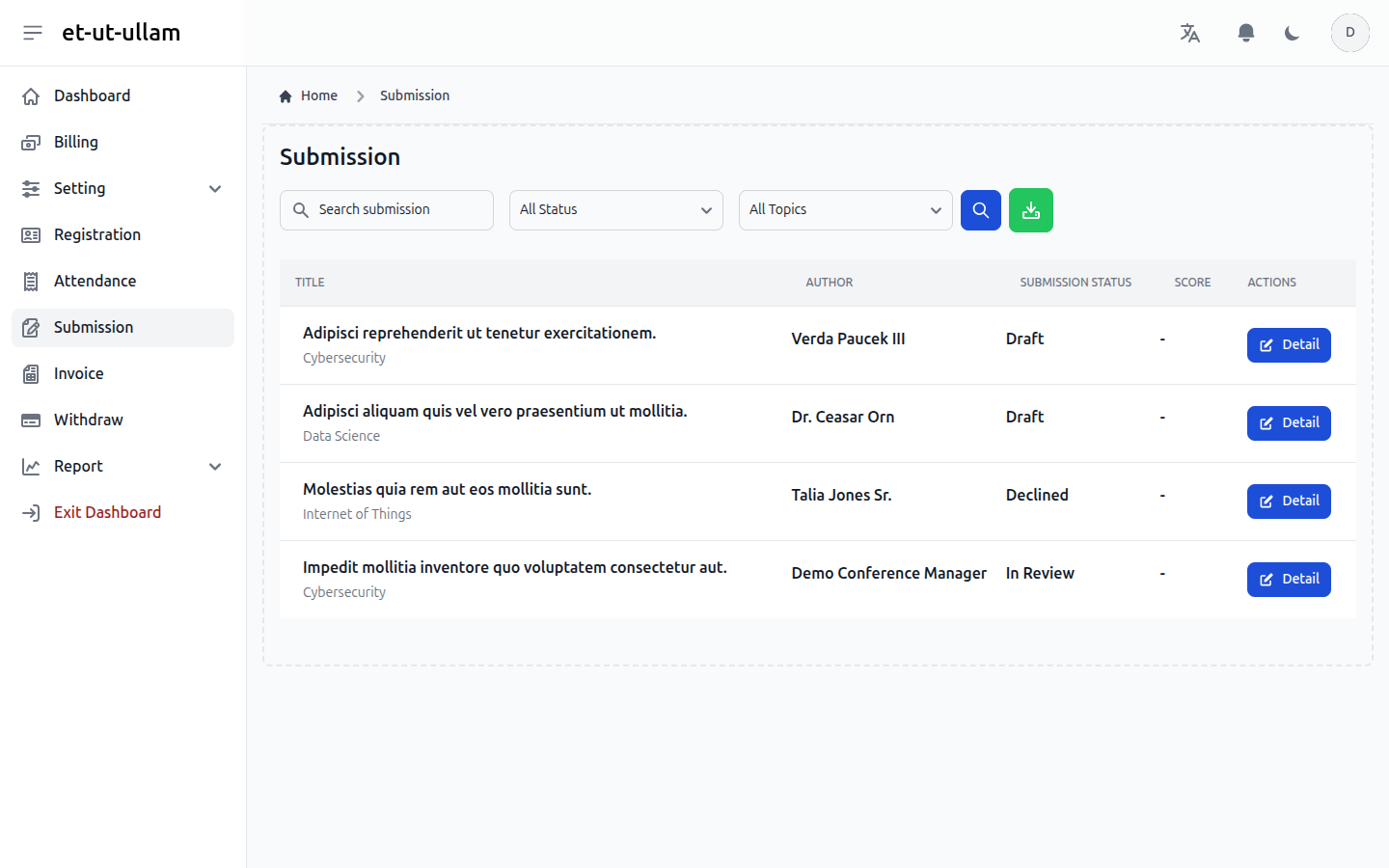The image size is (1389, 868).
Task: Click the Exit Dashboard arrow icon
Action: click(x=31, y=513)
